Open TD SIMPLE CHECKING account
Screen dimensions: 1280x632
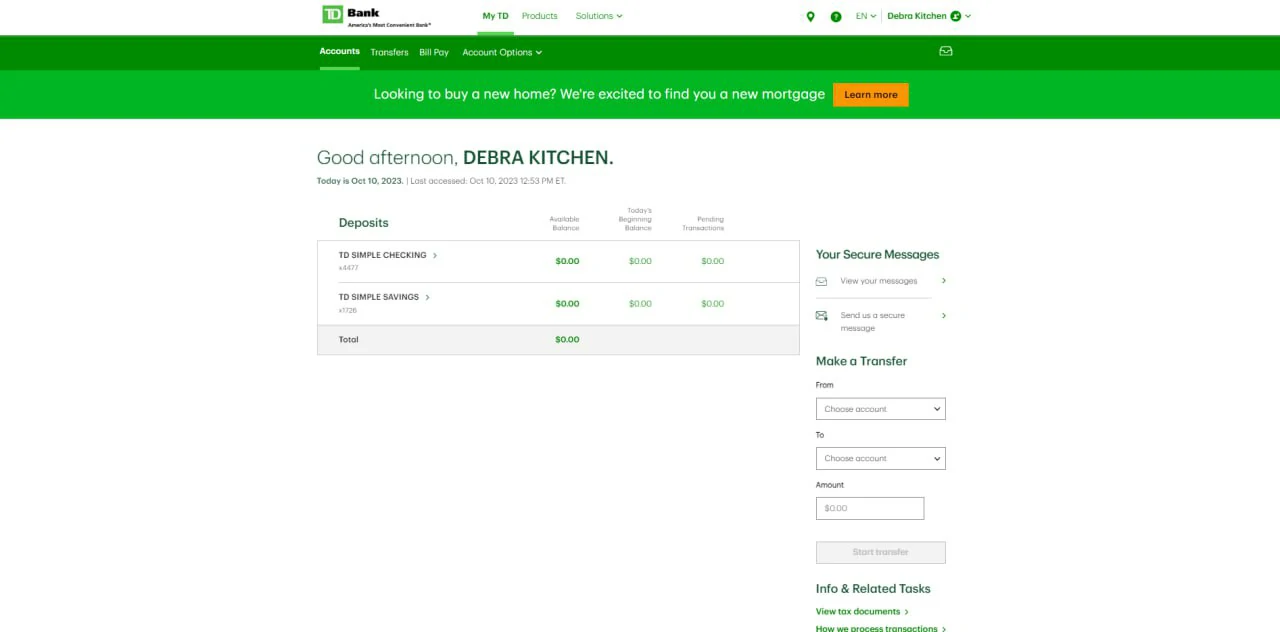pos(383,255)
